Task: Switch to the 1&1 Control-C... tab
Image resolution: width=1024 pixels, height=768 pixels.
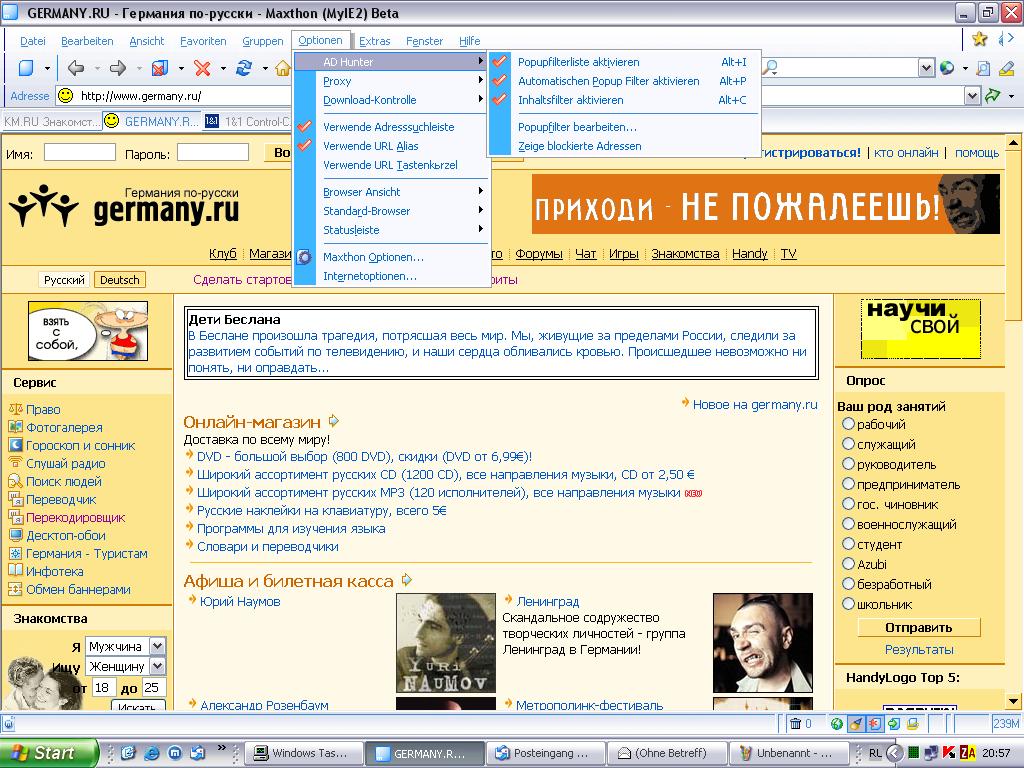Action: [x=248, y=121]
